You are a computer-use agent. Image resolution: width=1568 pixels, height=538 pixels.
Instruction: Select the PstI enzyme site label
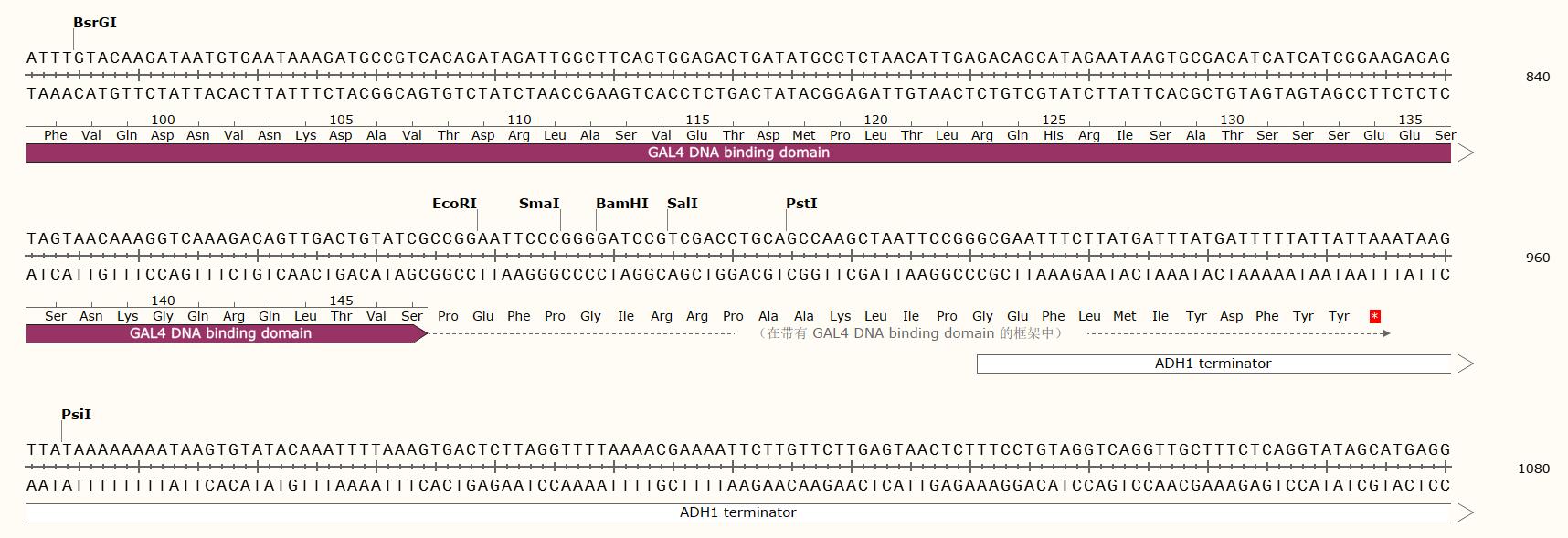801,204
